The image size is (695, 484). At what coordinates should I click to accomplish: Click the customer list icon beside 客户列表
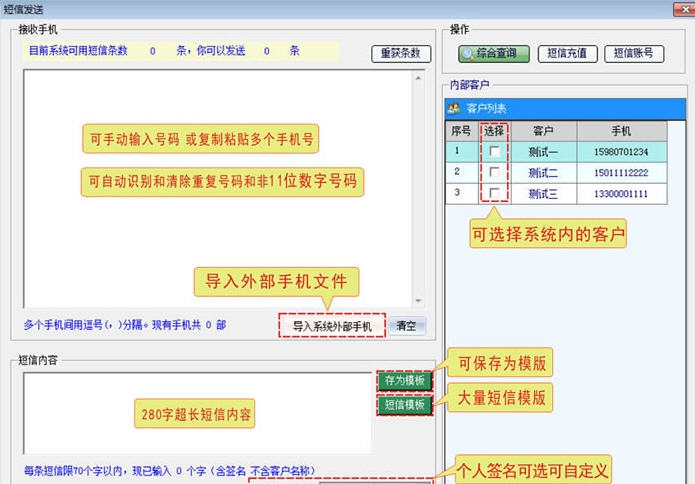[454, 108]
